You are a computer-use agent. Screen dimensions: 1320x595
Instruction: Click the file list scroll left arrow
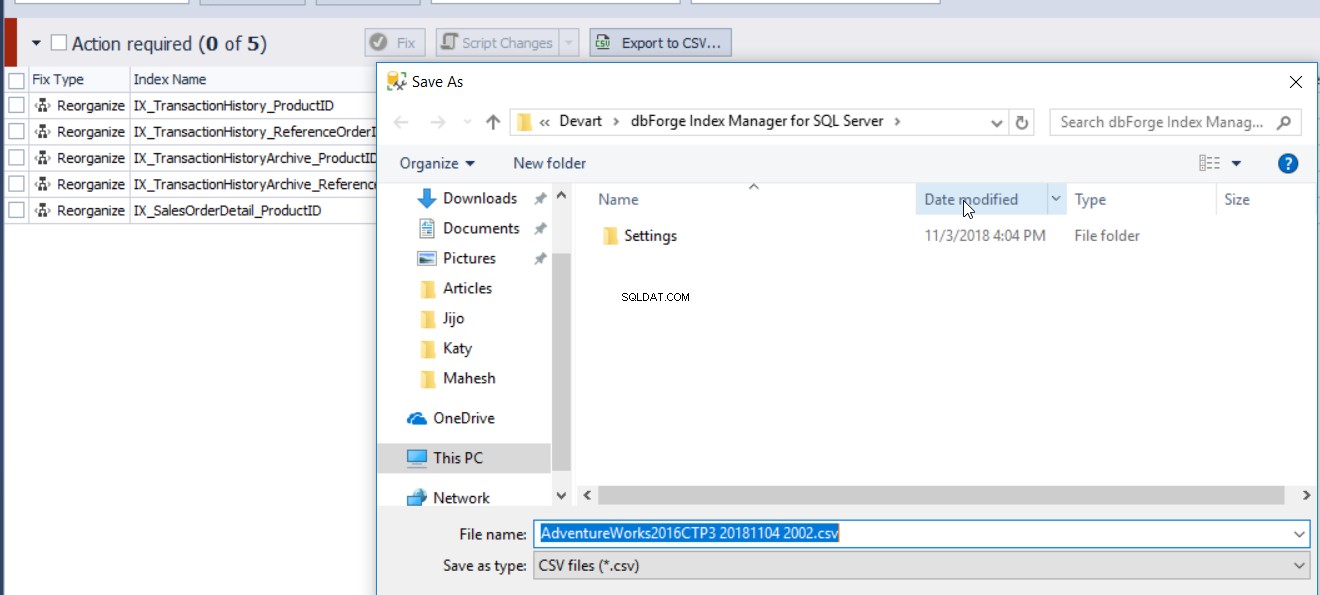[x=587, y=495]
